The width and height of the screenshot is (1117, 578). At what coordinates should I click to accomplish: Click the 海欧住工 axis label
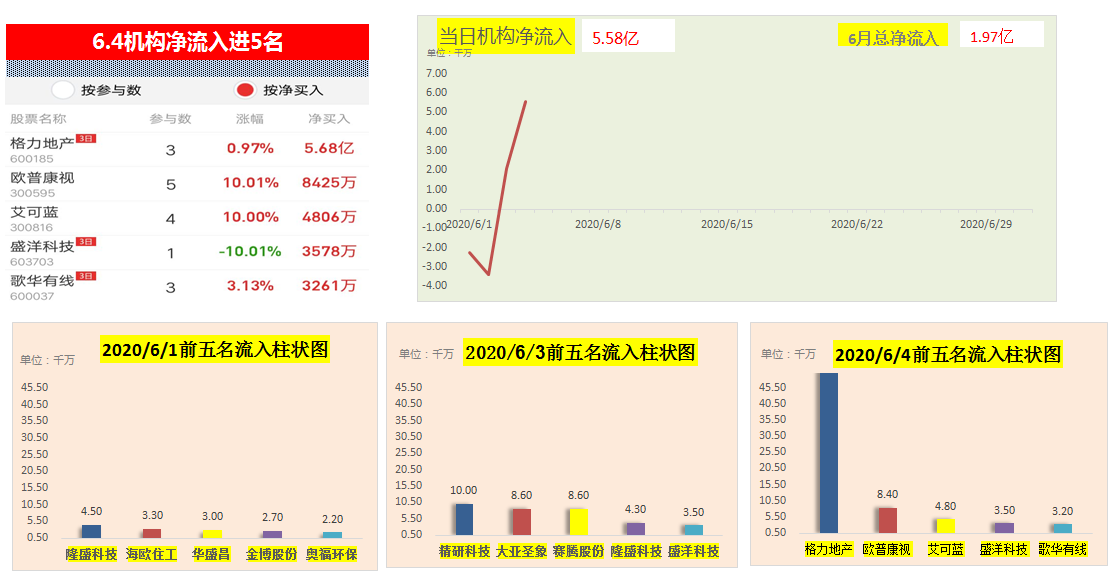tap(152, 554)
